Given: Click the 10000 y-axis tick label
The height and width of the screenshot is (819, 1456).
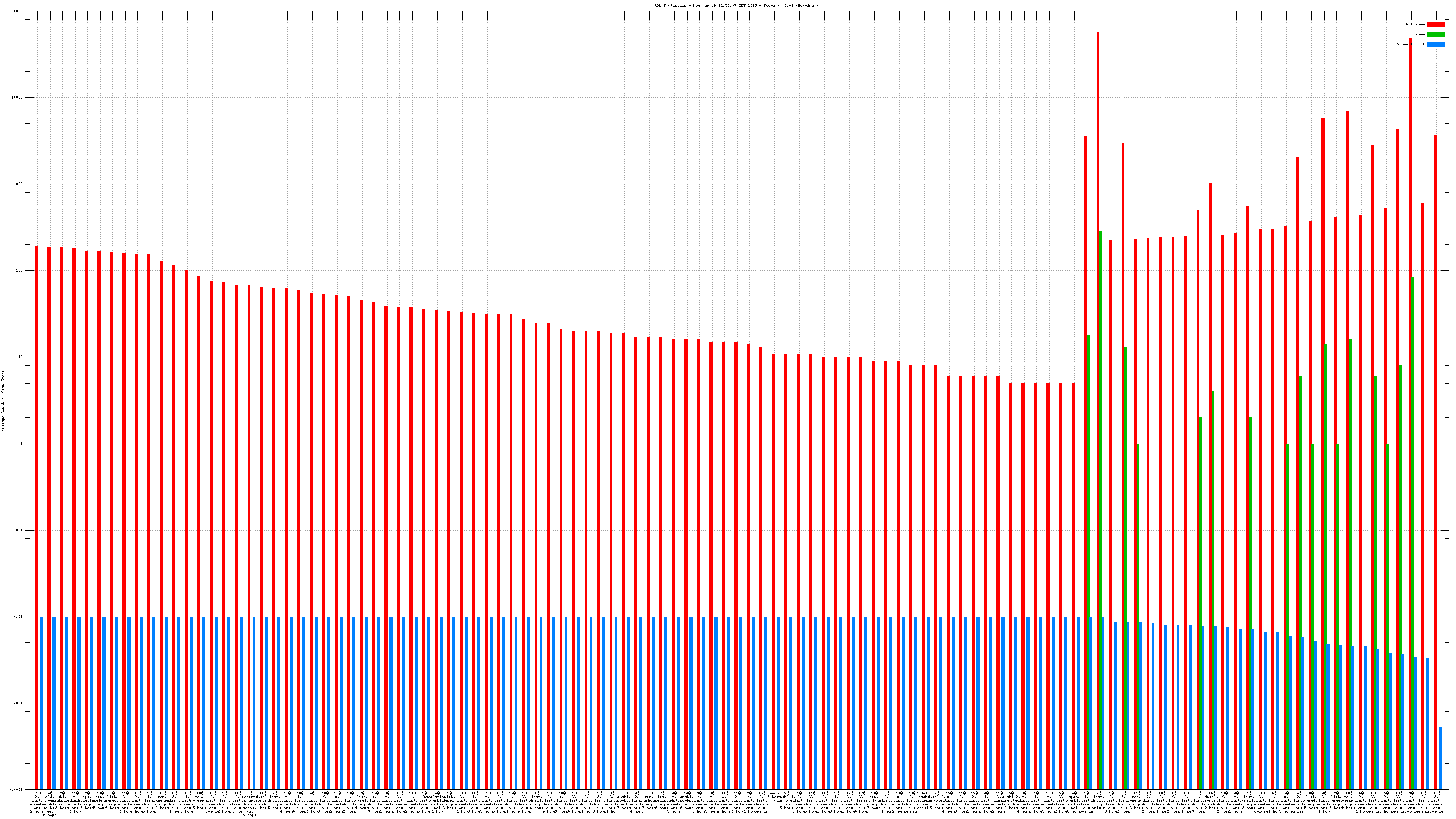Looking at the screenshot, I should 17,98.
